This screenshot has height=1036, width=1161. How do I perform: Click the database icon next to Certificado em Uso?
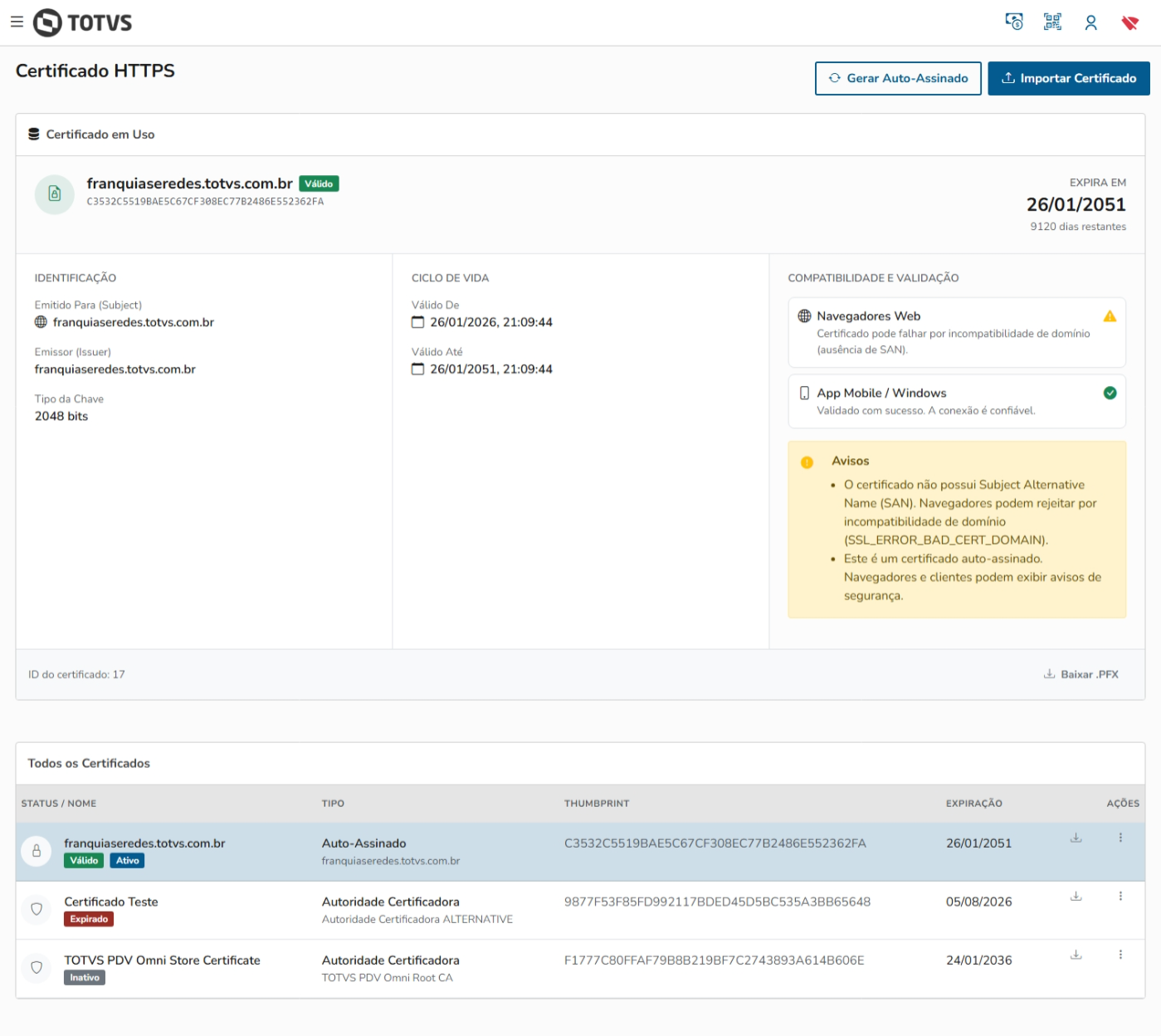coord(34,134)
